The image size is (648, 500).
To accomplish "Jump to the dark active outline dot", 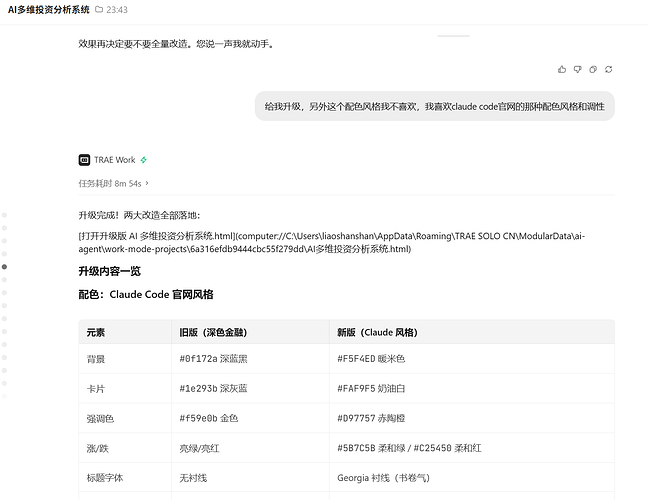I will click(5, 267).
